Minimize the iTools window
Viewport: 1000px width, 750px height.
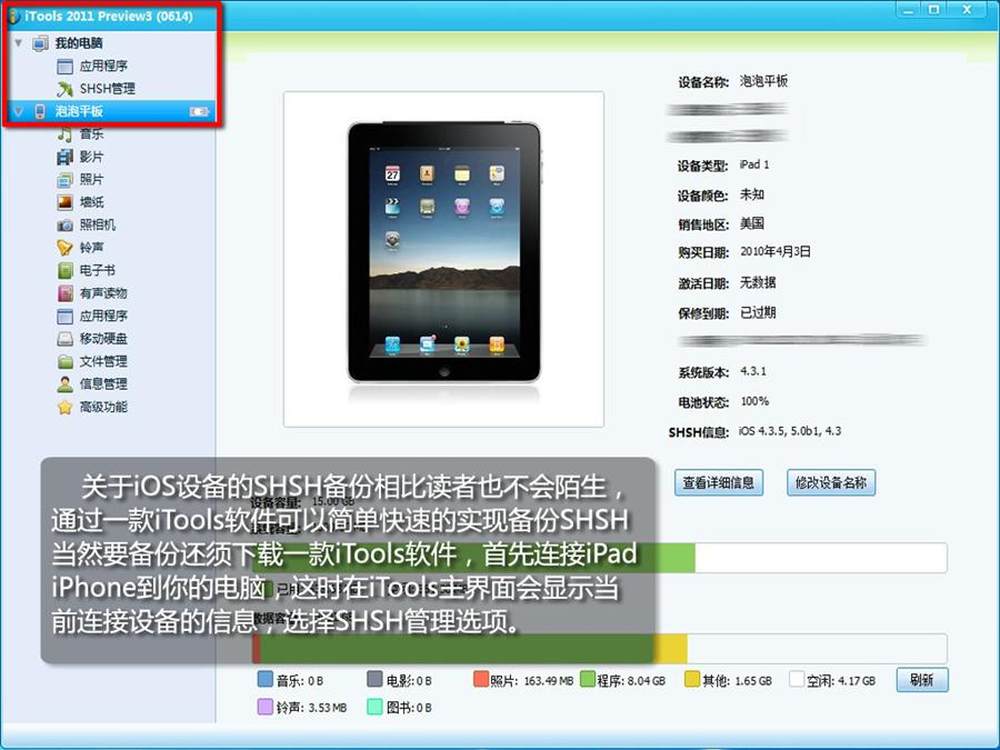point(908,10)
